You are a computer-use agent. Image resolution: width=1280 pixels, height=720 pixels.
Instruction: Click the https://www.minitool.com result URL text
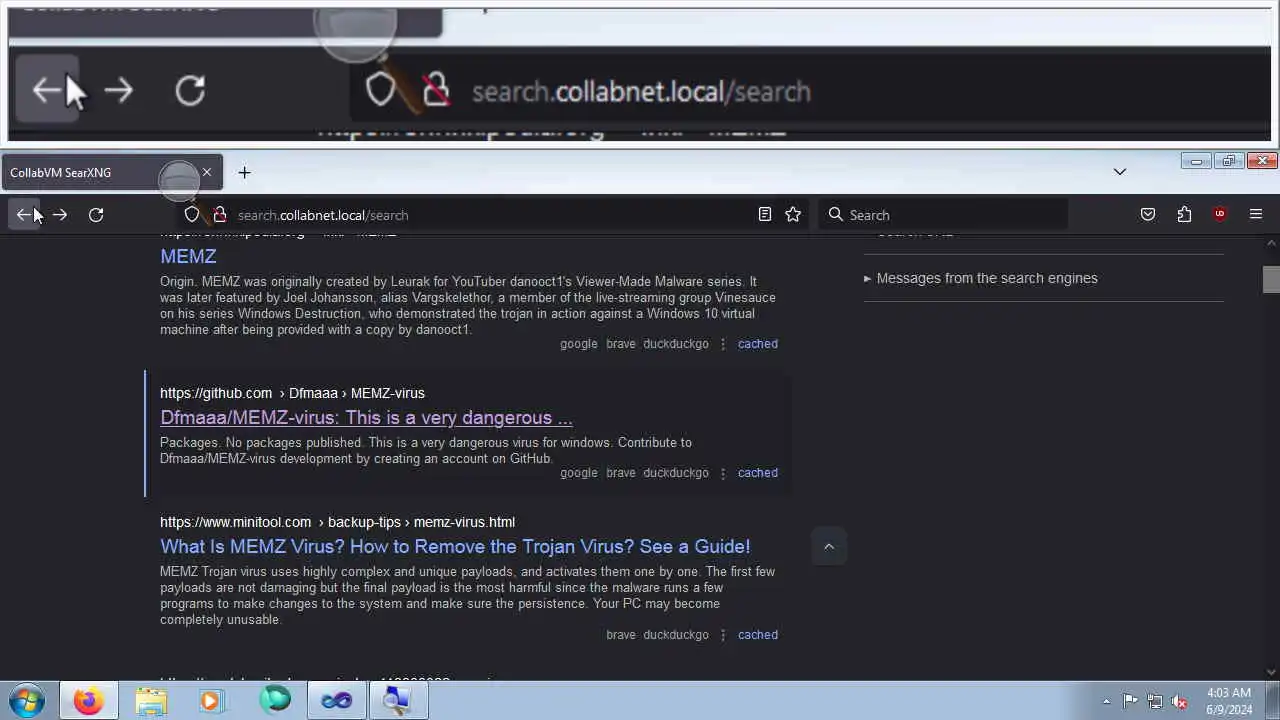tap(235, 522)
